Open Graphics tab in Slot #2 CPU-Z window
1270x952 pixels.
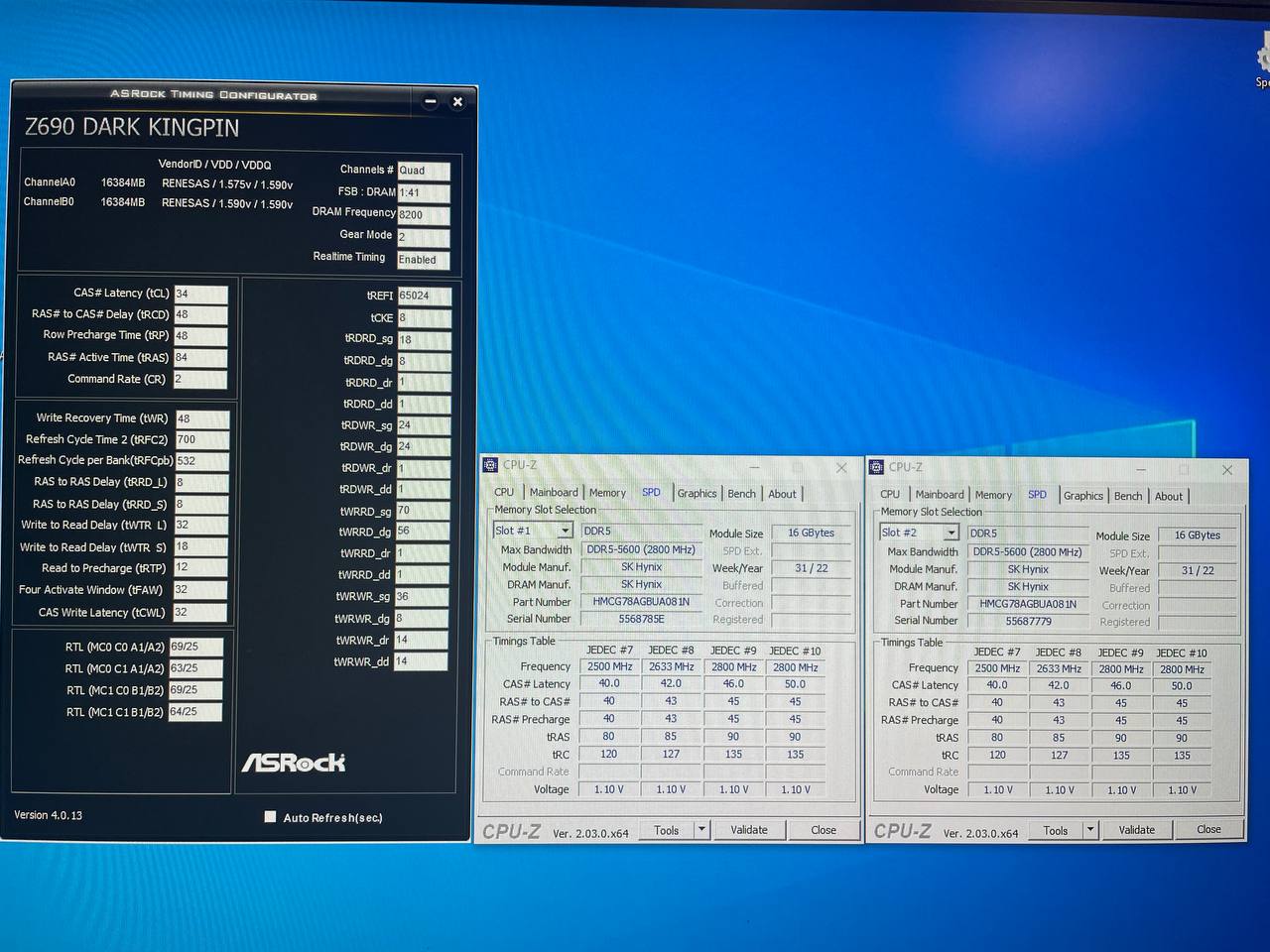[x=1083, y=496]
